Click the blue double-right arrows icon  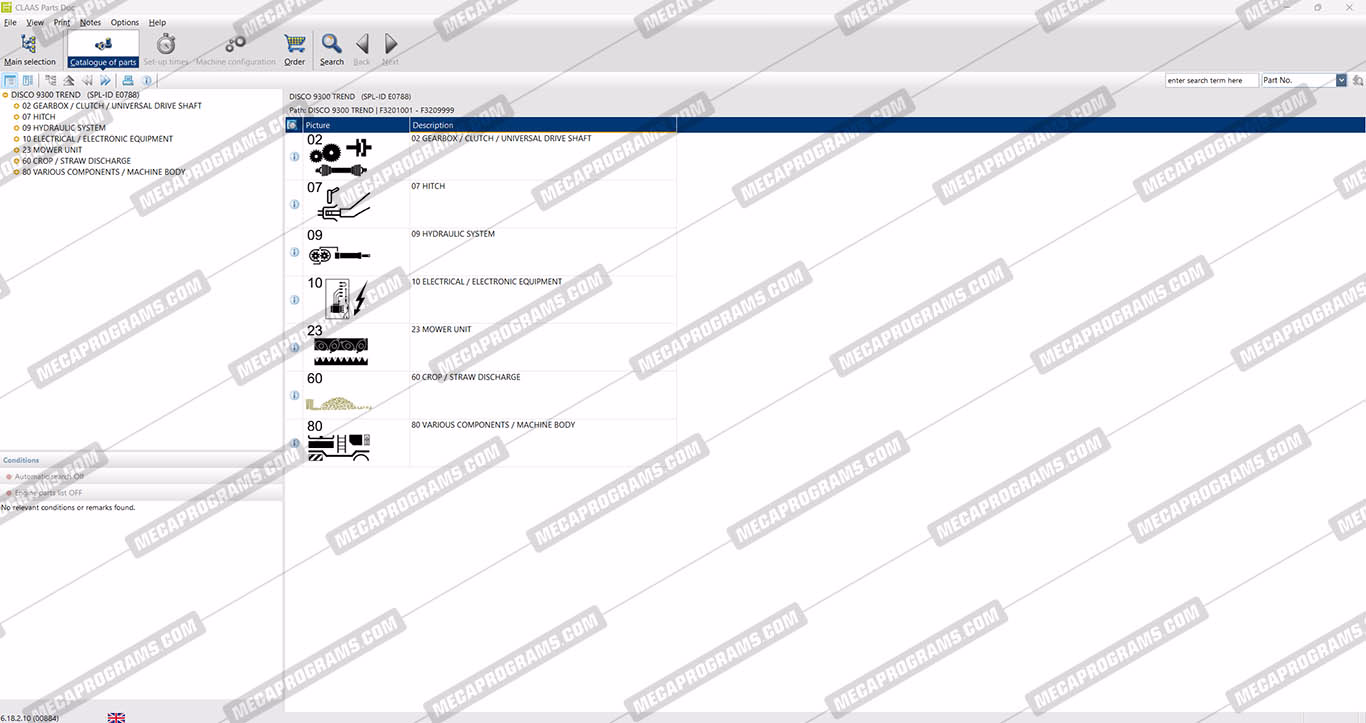pyautogui.click(x=105, y=80)
